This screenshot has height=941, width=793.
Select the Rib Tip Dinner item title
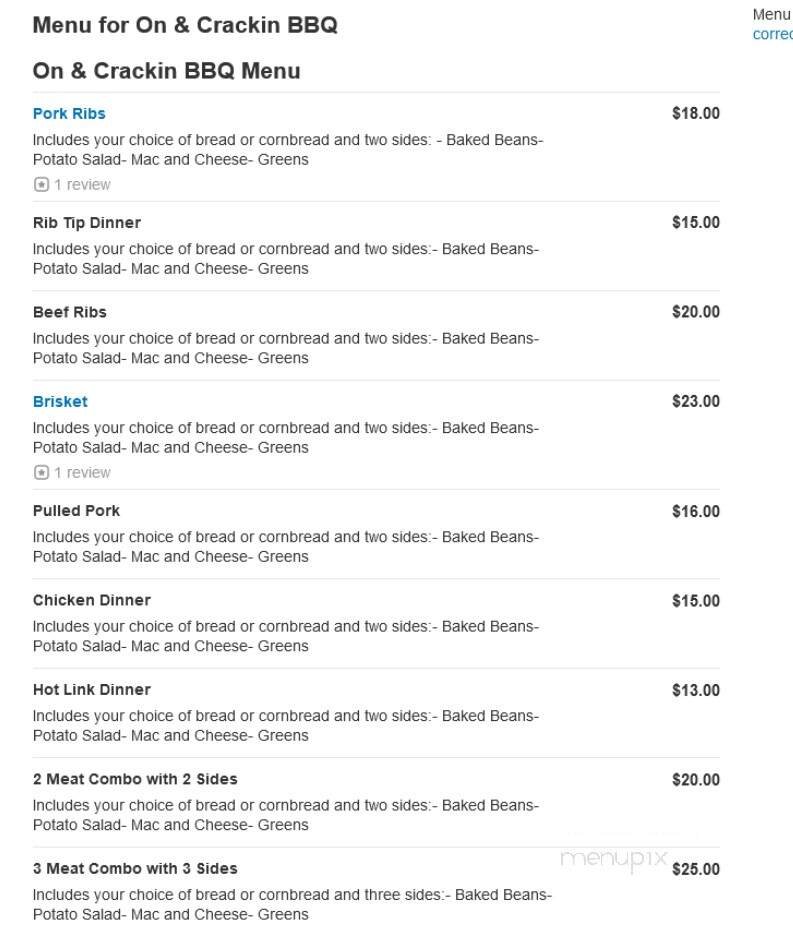[87, 223]
